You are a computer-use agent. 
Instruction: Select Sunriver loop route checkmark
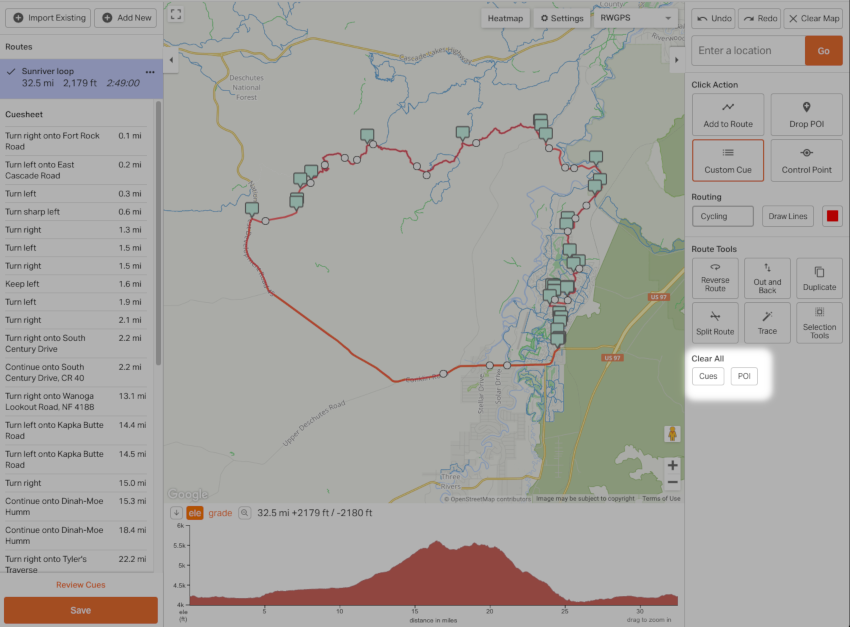[x=11, y=71]
